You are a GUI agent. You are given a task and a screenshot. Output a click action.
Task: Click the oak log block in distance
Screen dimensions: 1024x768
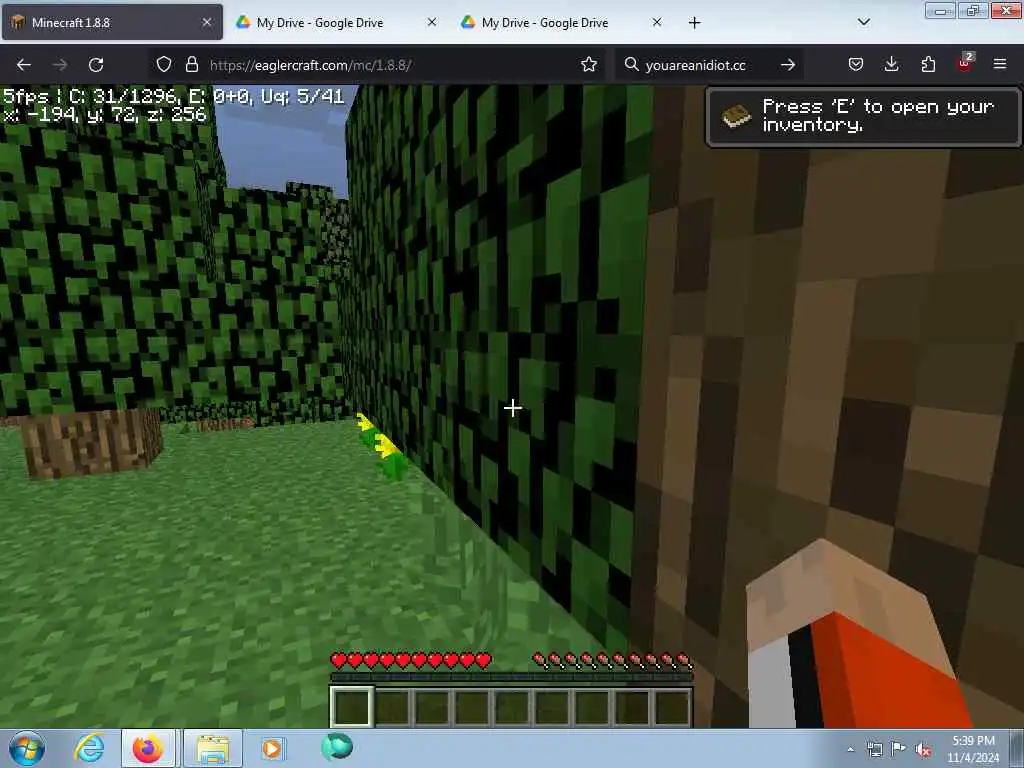pyautogui.click(x=91, y=443)
